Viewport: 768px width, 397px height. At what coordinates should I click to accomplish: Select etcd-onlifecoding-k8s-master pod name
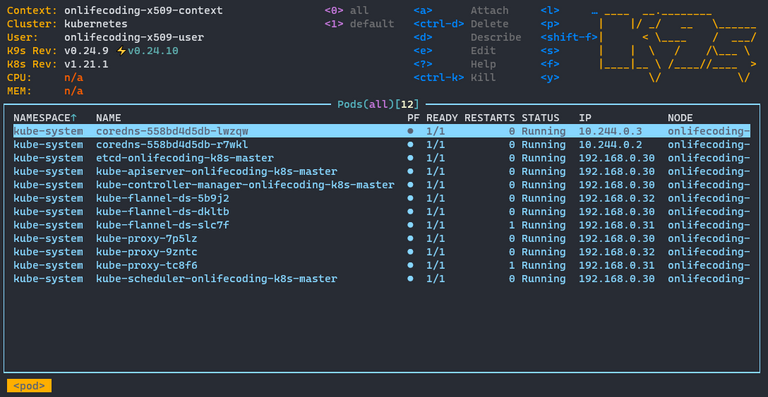tap(185, 158)
